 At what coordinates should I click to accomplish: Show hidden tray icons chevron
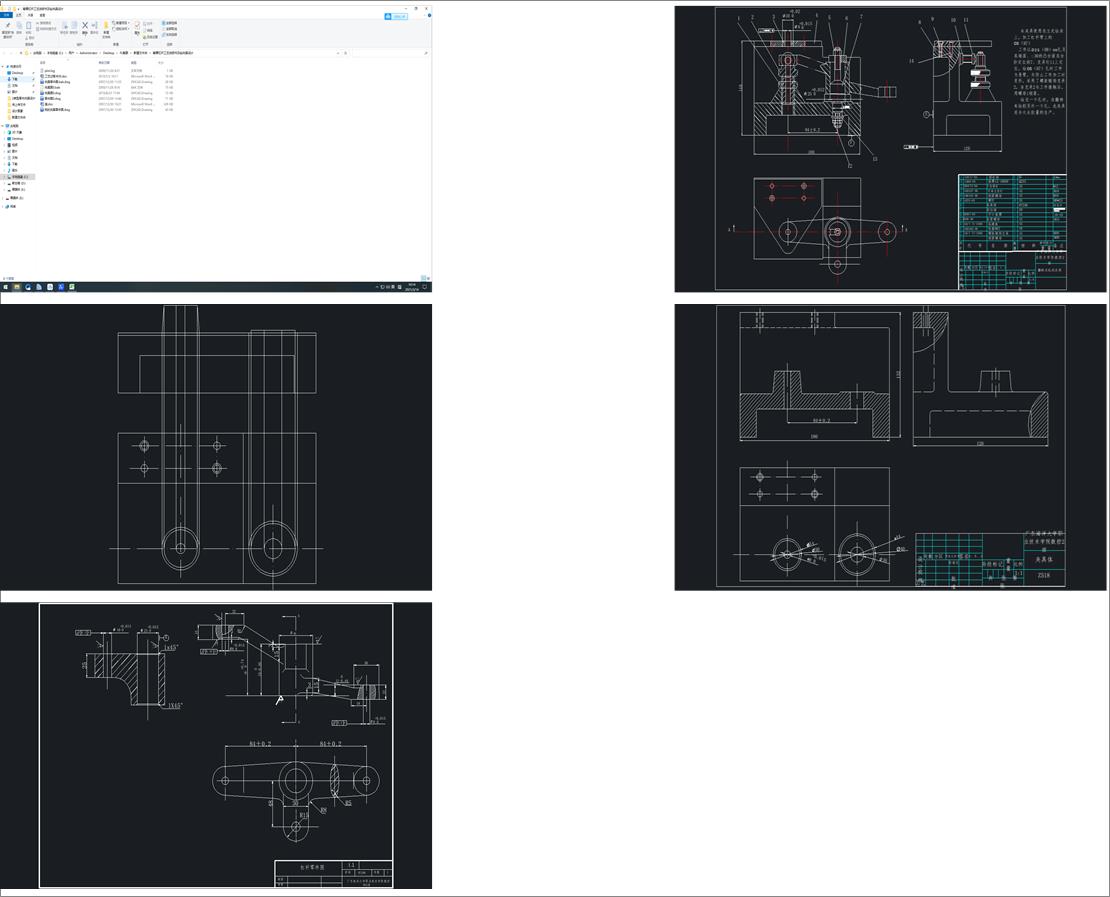pyautogui.click(x=377, y=287)
